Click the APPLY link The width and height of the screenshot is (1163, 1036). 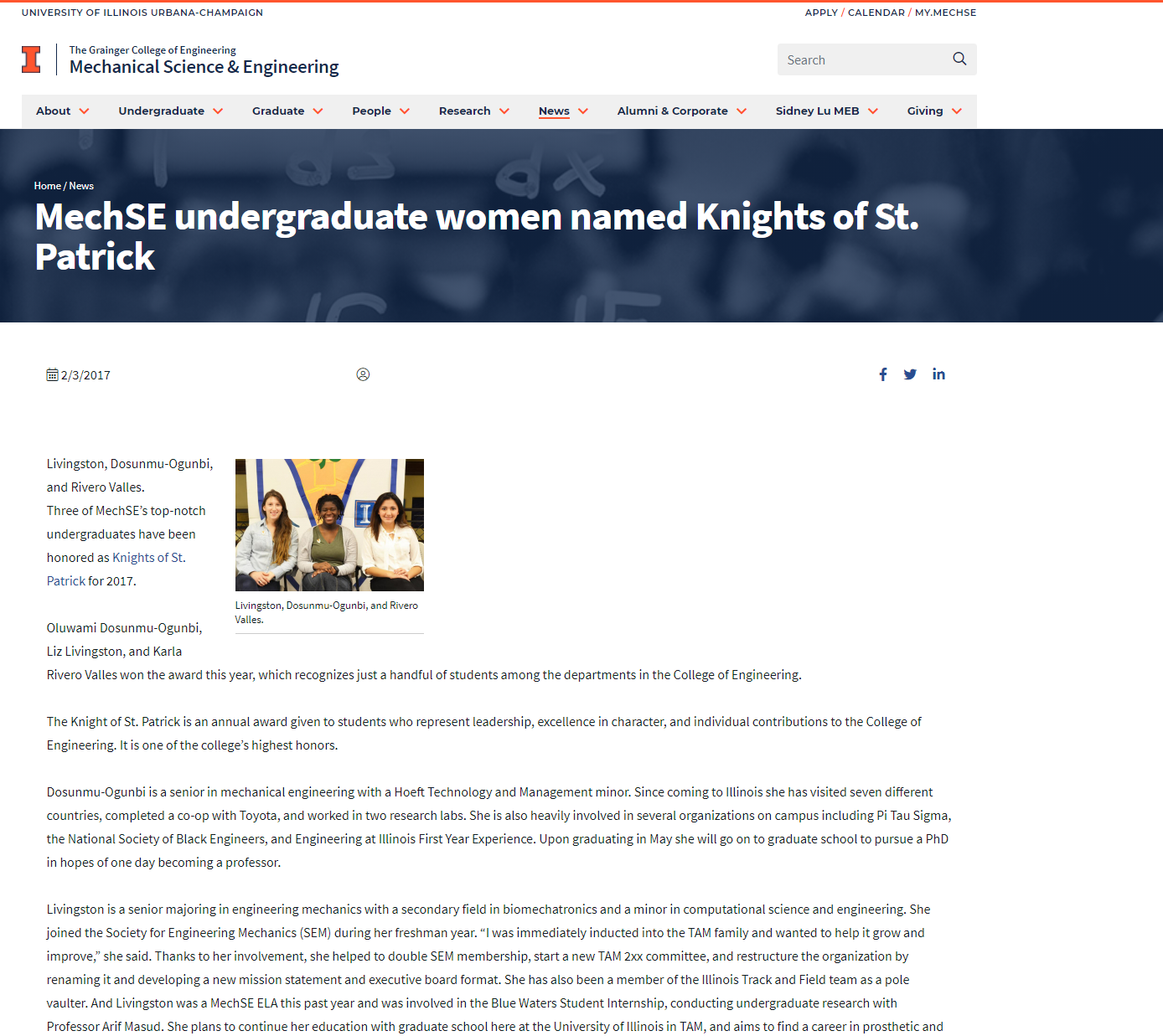coord(821,13)
